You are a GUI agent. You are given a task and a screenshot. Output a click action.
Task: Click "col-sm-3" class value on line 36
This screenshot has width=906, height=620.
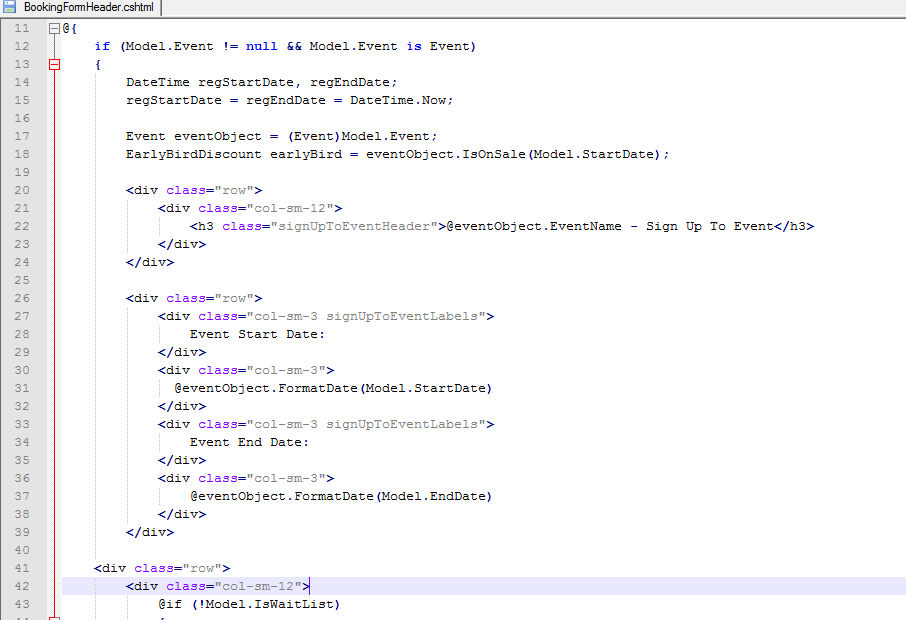[286, 478]
